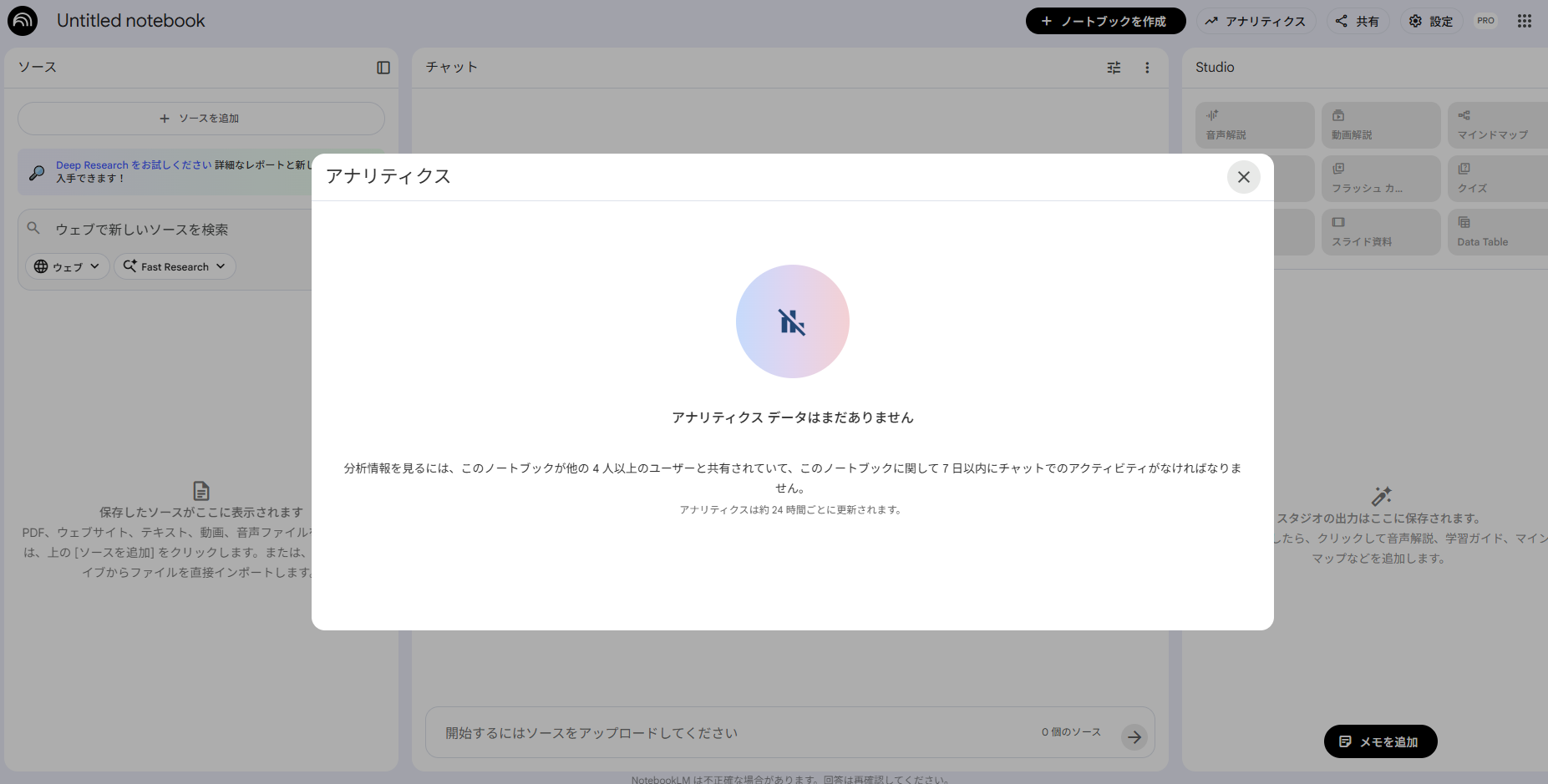Screen dimensions: 1548x784
Task: Open the Data Table generator
Action: click(x=1500, y=231)
